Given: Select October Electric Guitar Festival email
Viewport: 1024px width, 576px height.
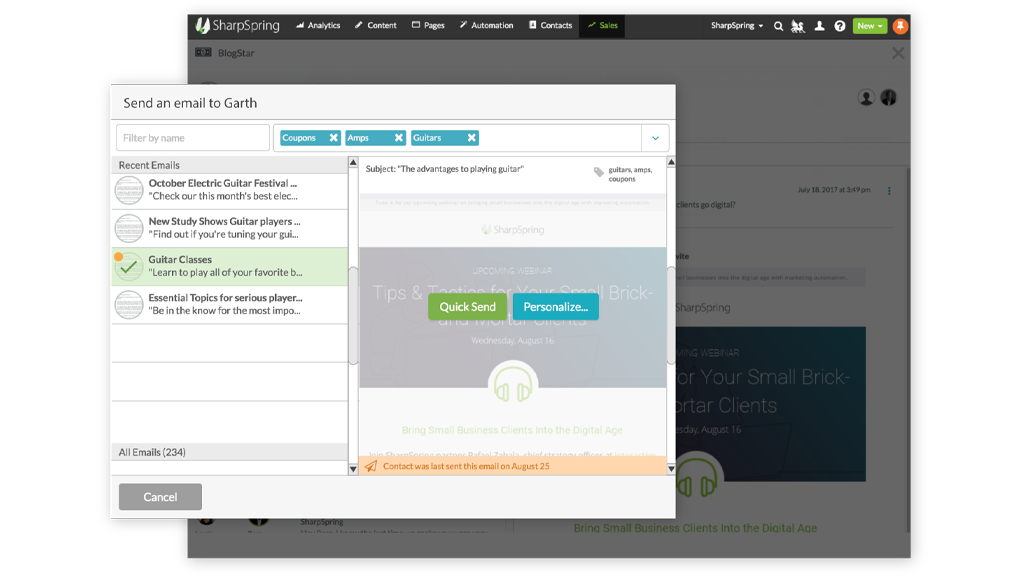Looking at the screenshot, I should click(x=229, y=190).
